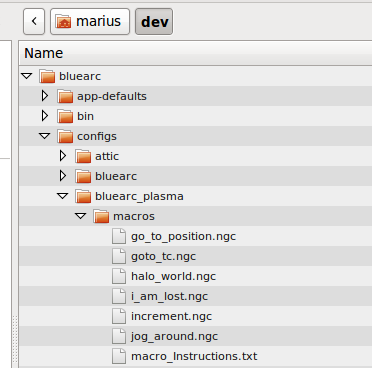
Task: Collapse the macros folder
Action: click(81, 216)
